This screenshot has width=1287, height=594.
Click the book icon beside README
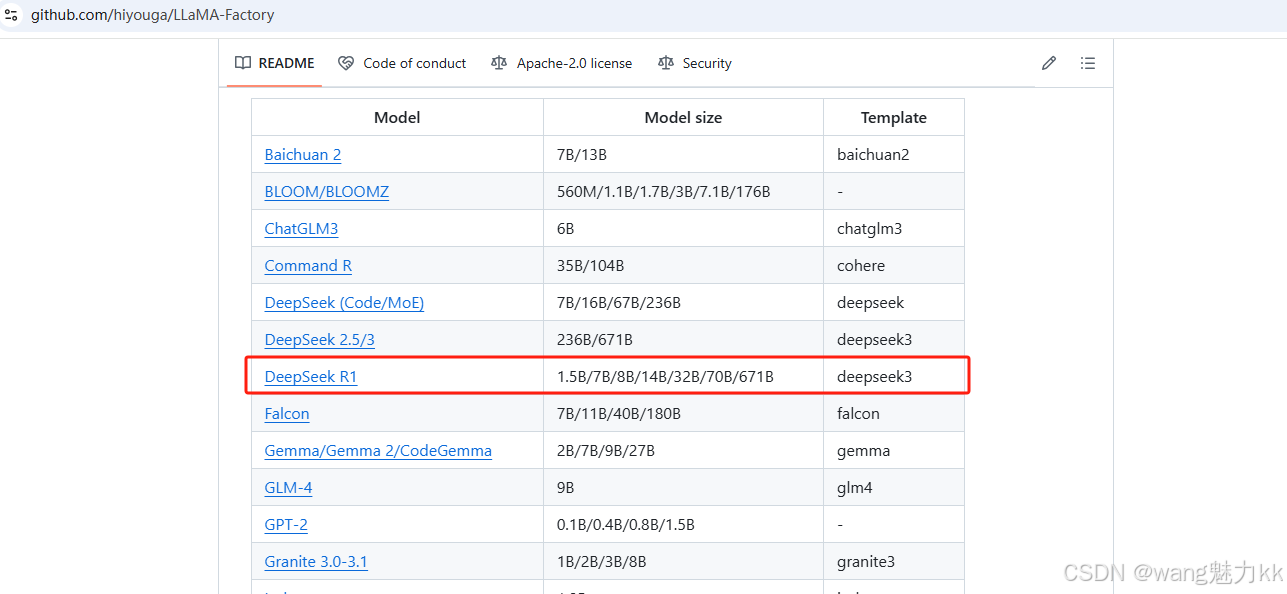(x=243, y=63)
